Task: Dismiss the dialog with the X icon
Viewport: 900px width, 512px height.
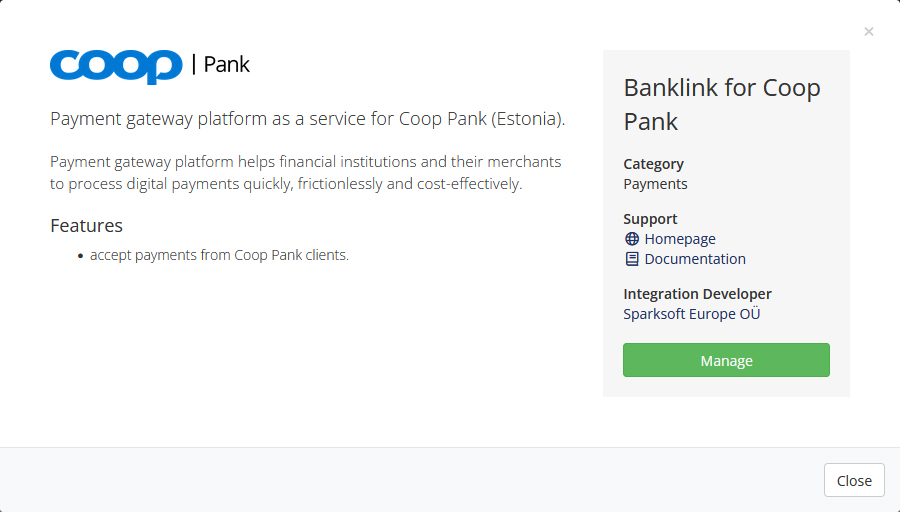Action: pos(869,32)
